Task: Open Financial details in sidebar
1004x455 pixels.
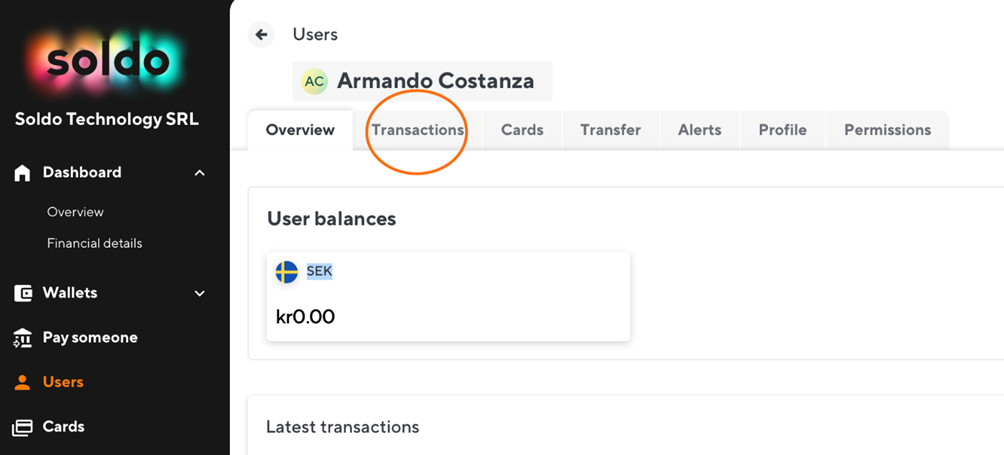Action: click(94, 243)
